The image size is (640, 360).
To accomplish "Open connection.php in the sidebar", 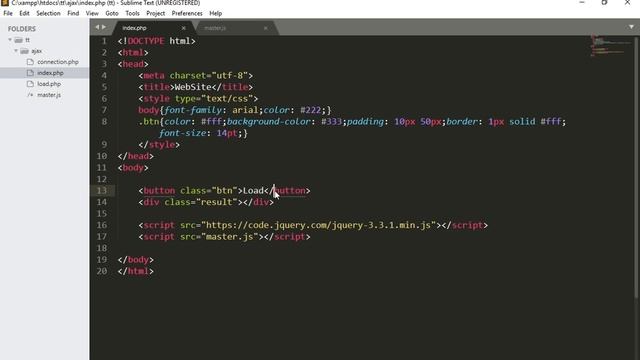I will coord(58,62).
